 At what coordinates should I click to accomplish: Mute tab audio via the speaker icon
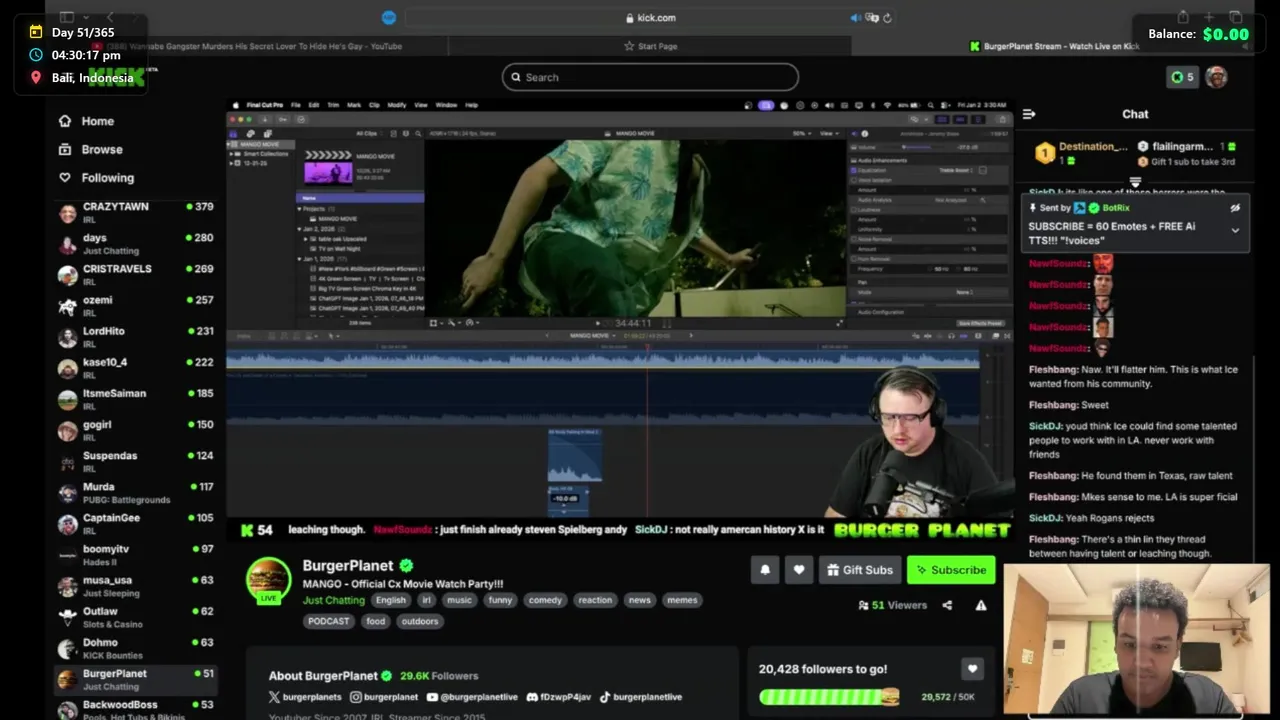pos(855,18)
